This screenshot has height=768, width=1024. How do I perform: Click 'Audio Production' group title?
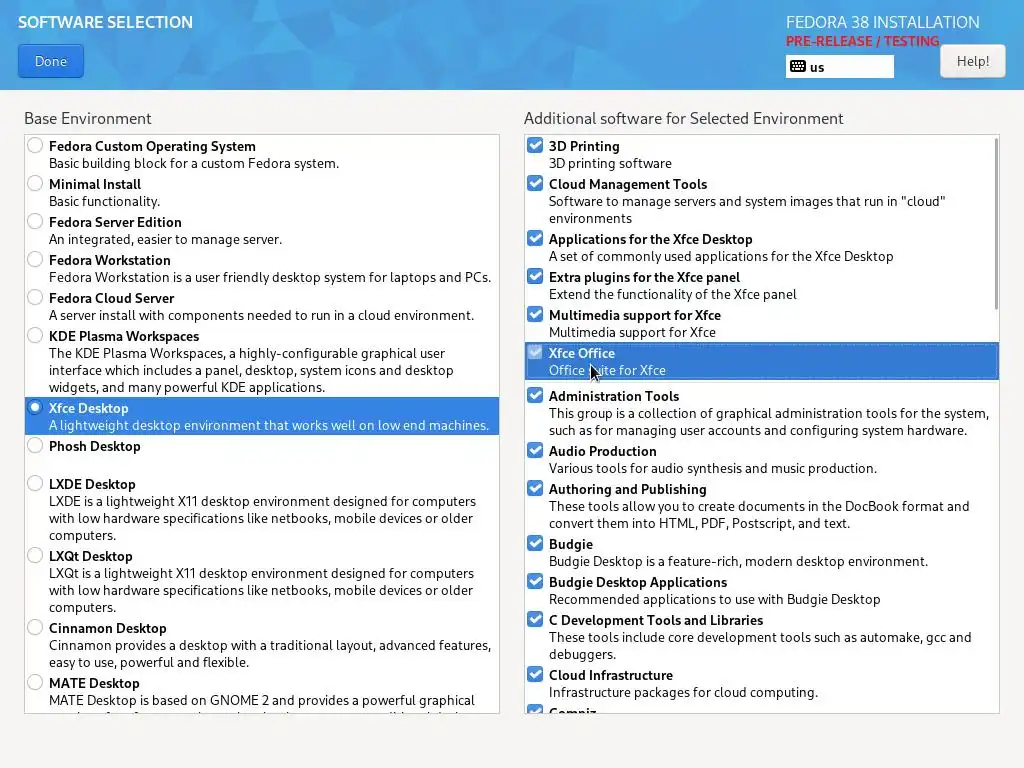tap(603, 451)
